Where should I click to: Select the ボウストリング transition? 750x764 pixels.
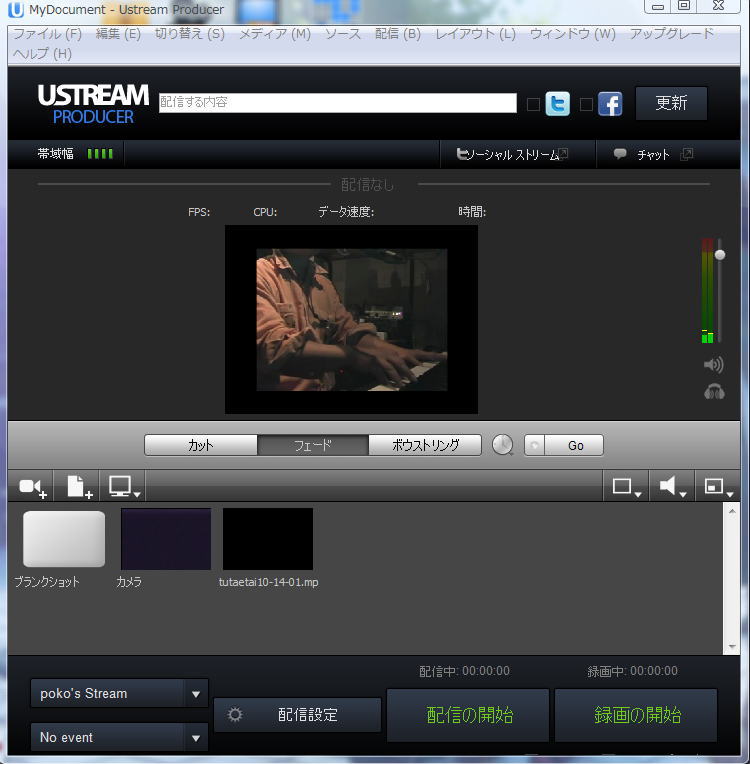(425, 445)
